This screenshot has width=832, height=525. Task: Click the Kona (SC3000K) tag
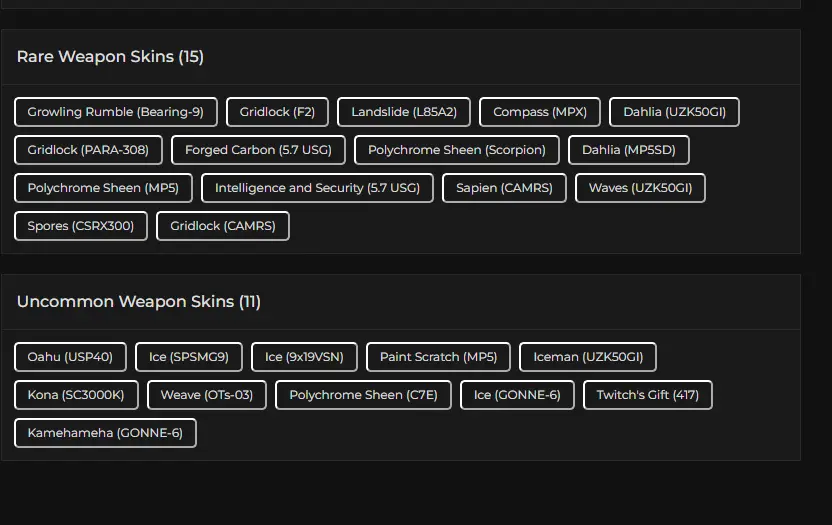(x=76, y=395)
